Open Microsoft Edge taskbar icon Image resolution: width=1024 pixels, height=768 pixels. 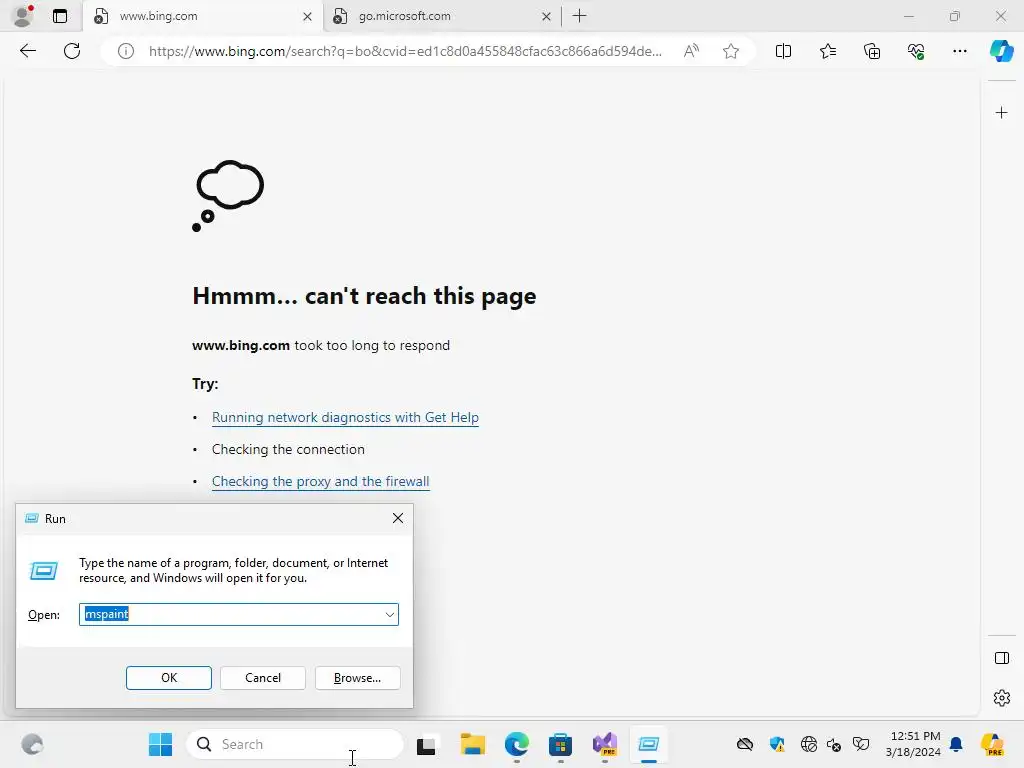[x=517, y=744]
